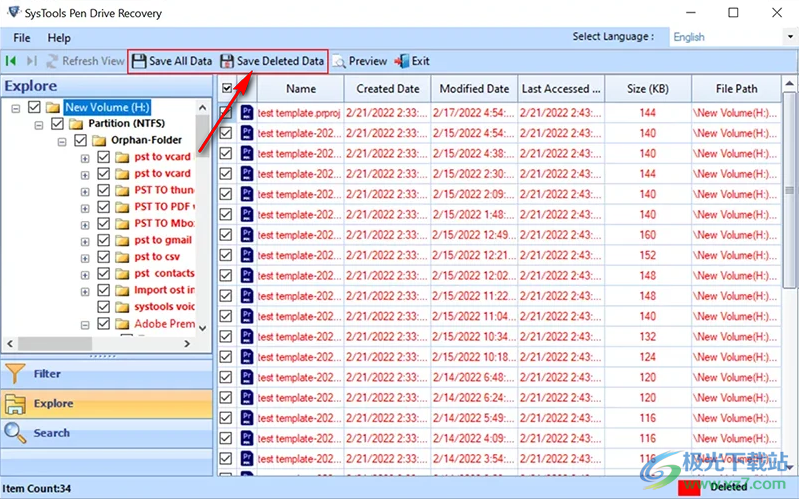Switch to the Filter panel tab
This screenshot has height=500, width=799.
tap(107, 374)
